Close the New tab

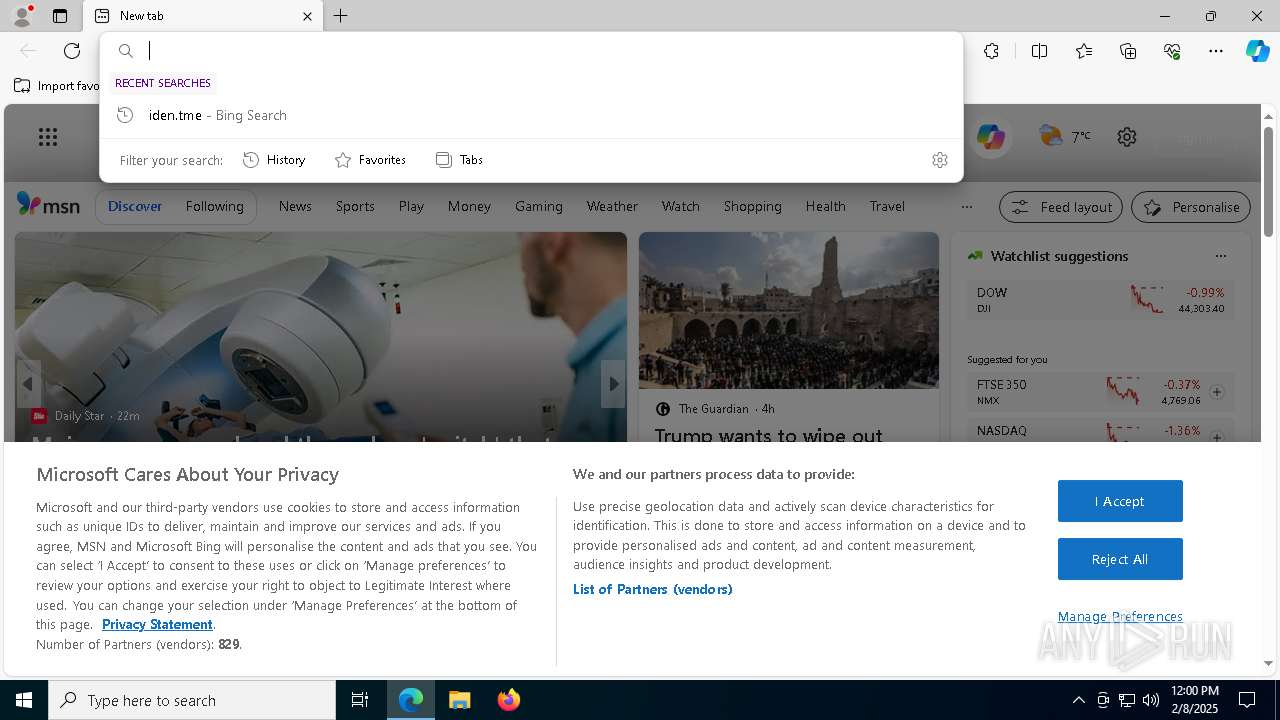tap(307, 16)
